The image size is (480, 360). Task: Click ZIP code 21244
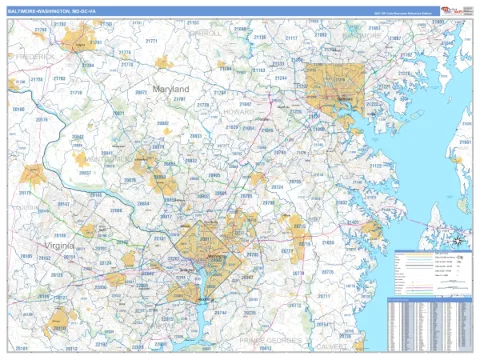(x=281, y=78)
